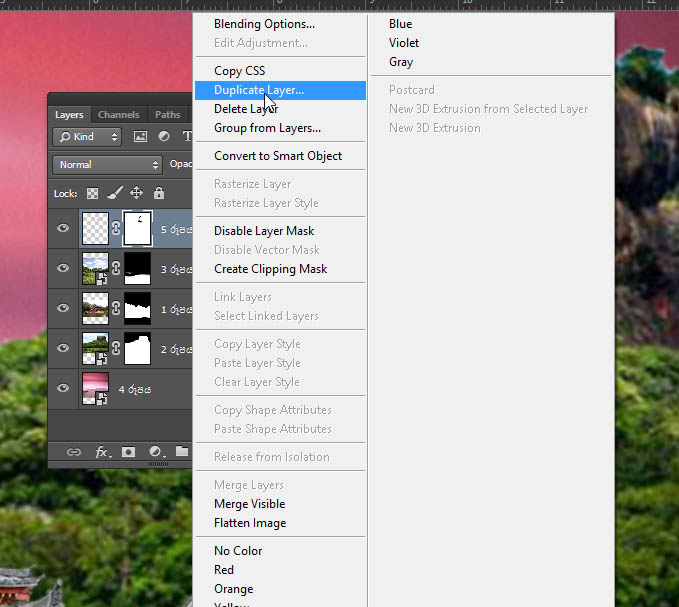Choose the Red color label
Image resolution: width=679 pixels, height=607 pixels.
224,570
